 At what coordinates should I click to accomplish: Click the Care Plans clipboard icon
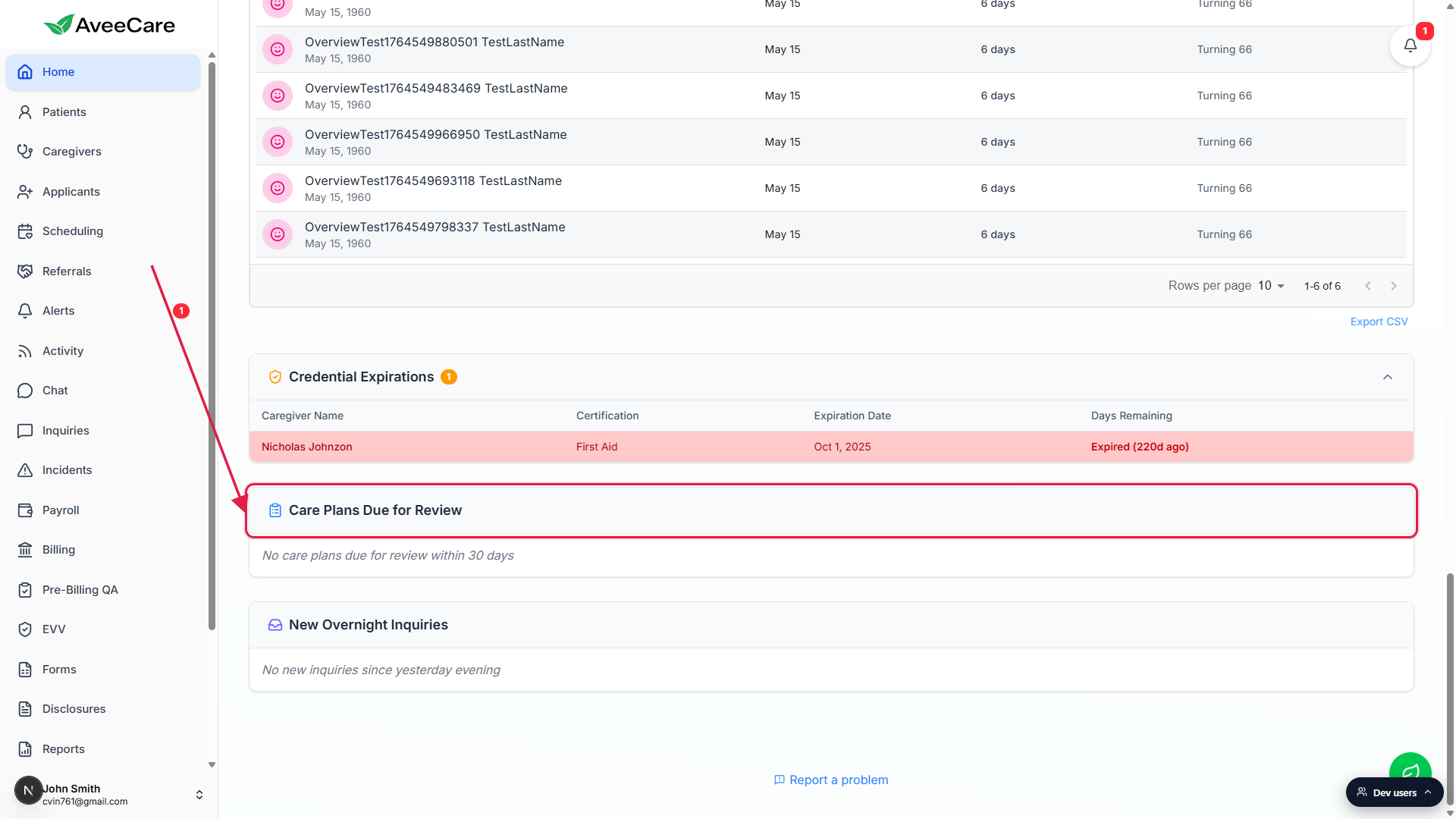coord(275,510)
